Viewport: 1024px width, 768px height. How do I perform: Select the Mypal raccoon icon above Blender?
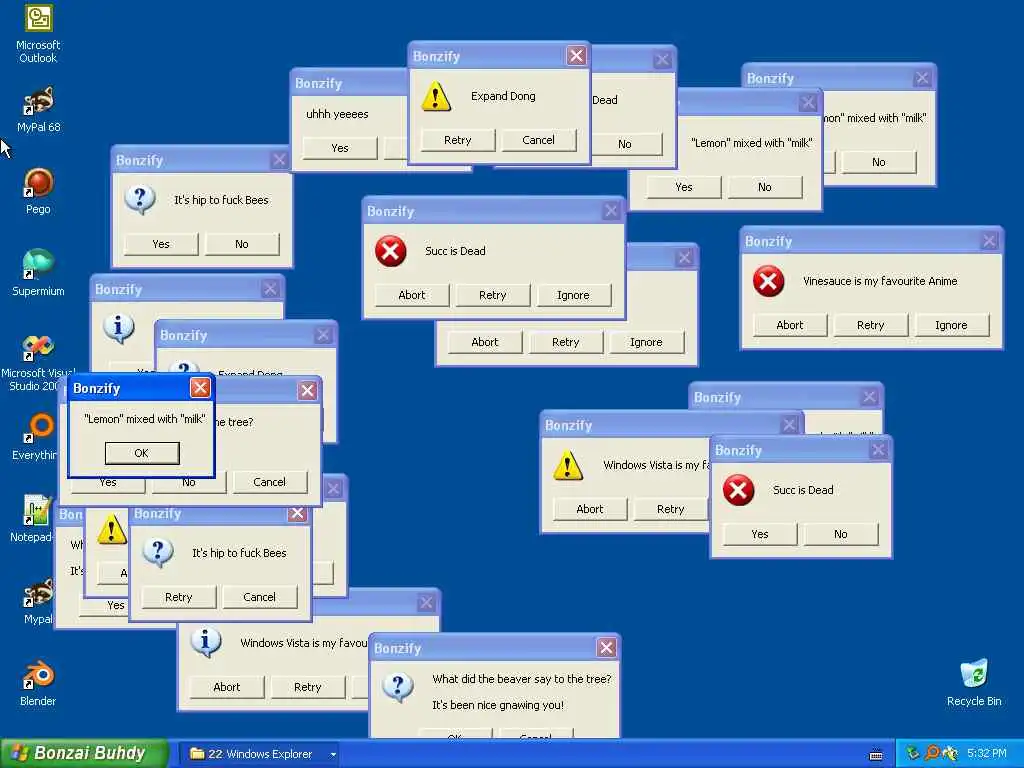point(38,601)
